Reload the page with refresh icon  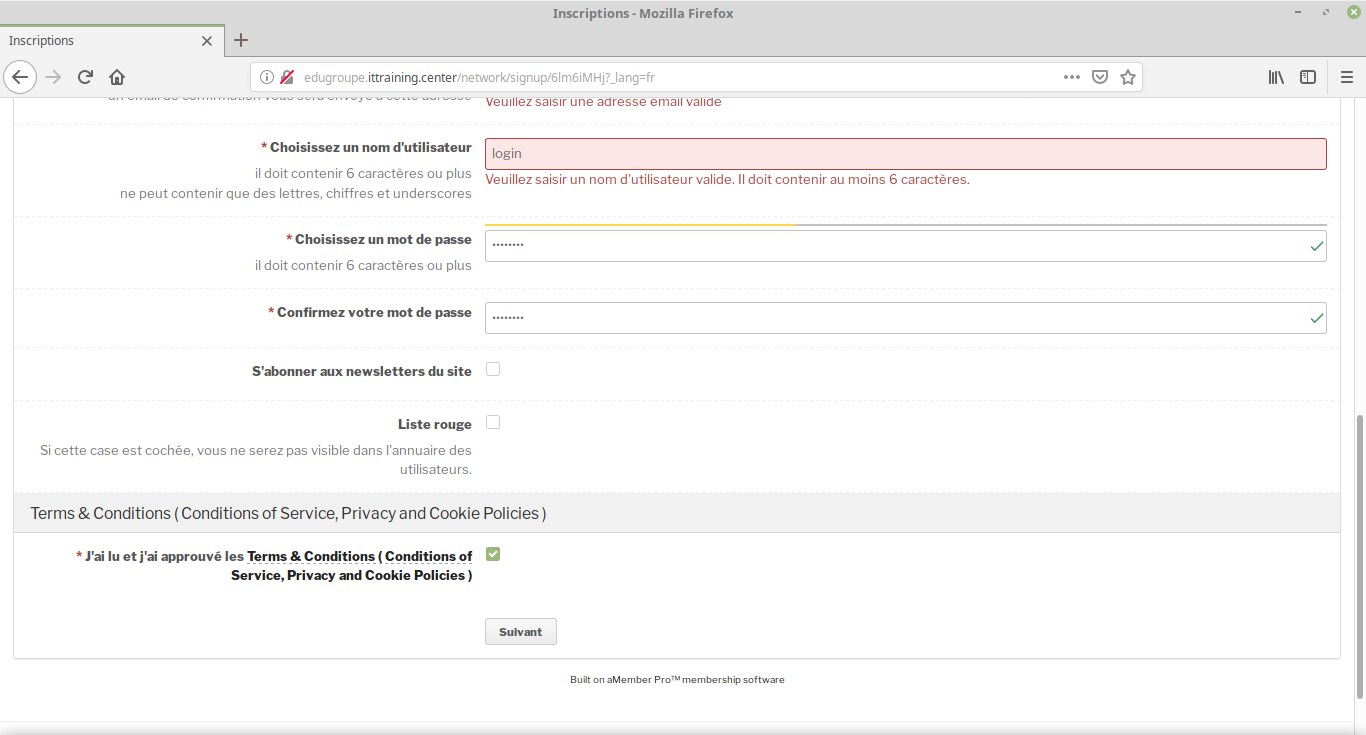(x=86, y=77)
